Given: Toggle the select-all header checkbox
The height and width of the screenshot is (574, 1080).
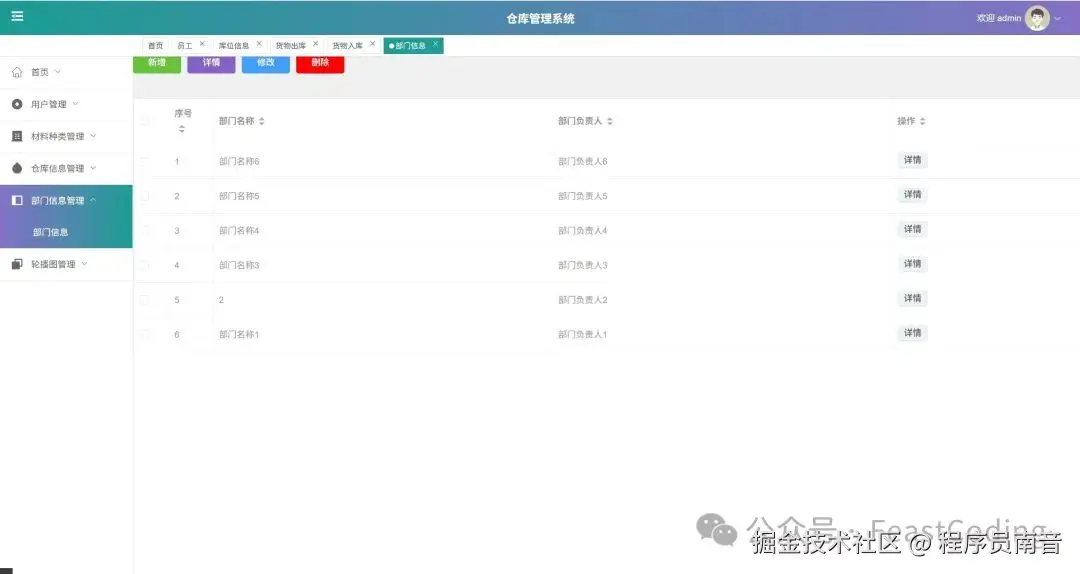Looking at the screenshot, I should [x=145, y=121].
